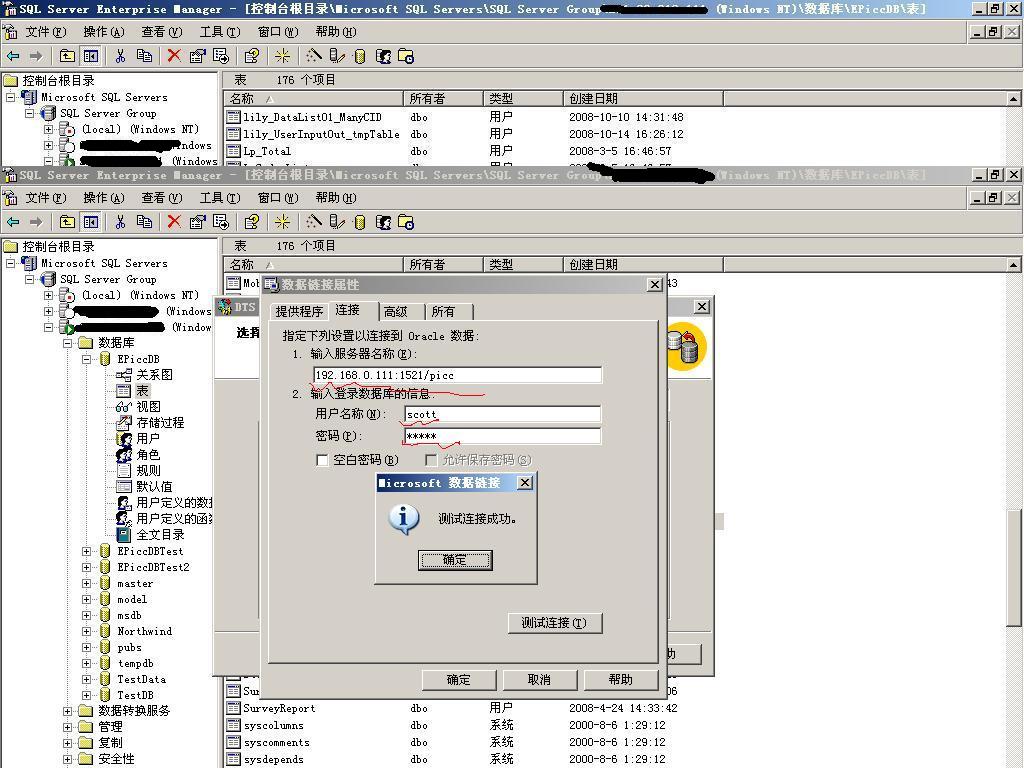Confirm the 测试连接成功 message with 确定
This screenshot has height=768, width=1024.
pos(455,560)
